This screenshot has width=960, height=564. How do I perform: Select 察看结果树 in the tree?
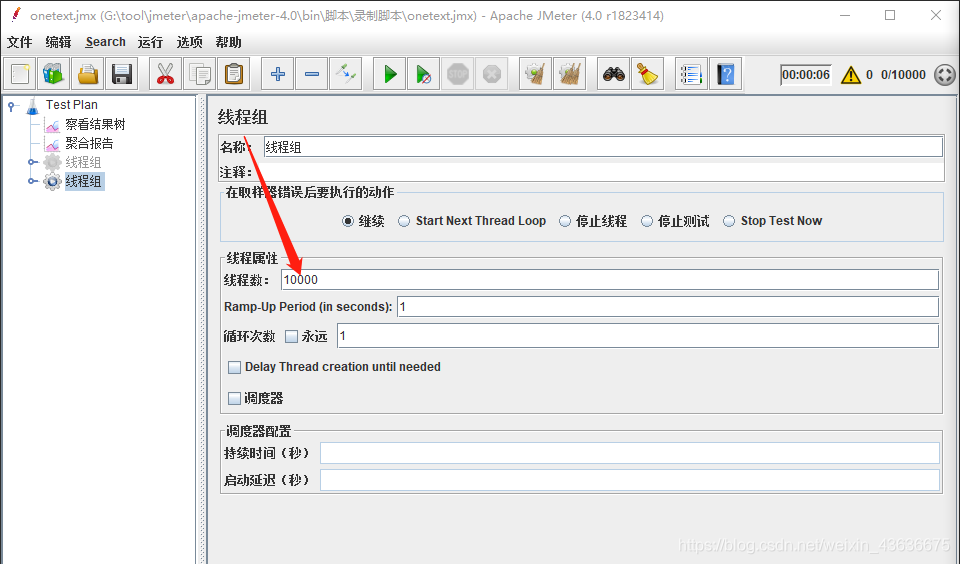click(x=96, y=124)
